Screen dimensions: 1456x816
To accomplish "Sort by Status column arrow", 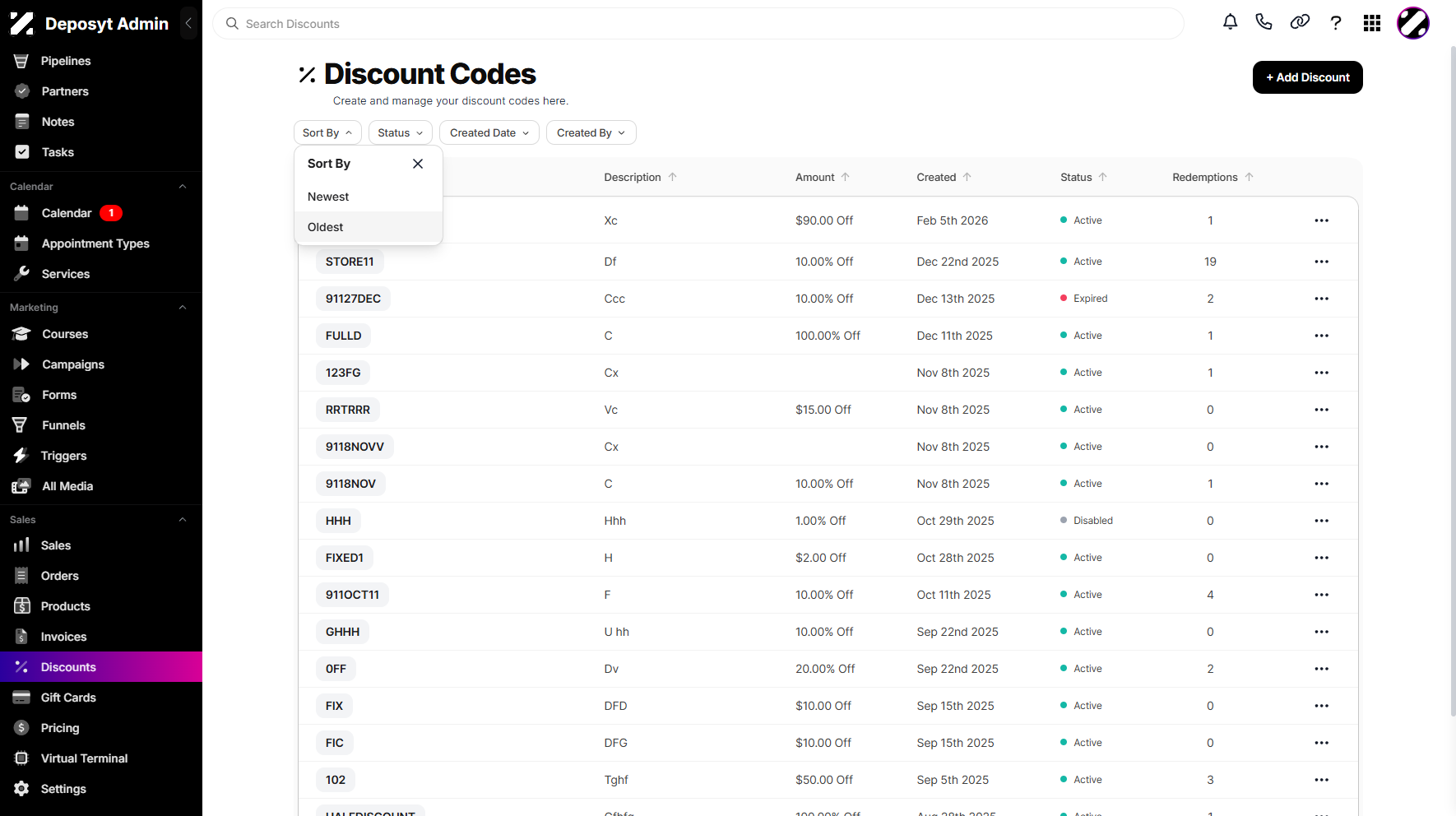I will [x=1103, y=177].
